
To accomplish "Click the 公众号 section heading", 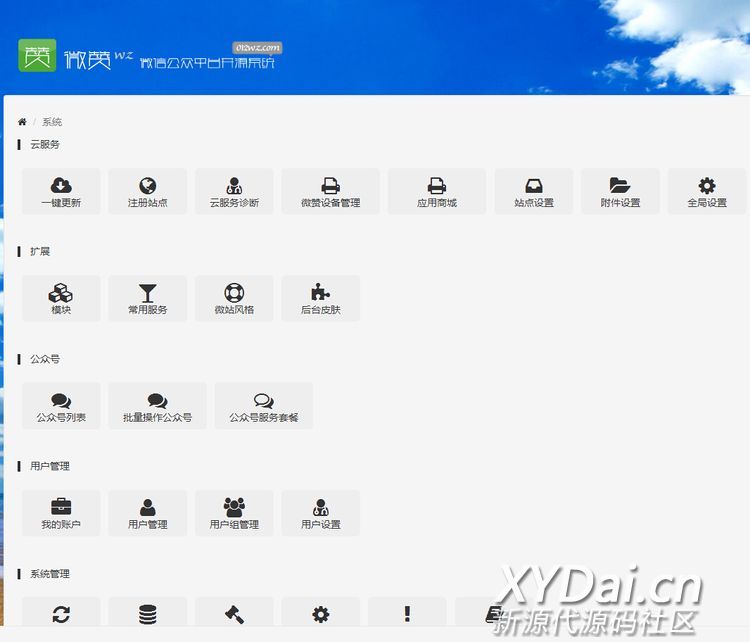I will point(44,359).
